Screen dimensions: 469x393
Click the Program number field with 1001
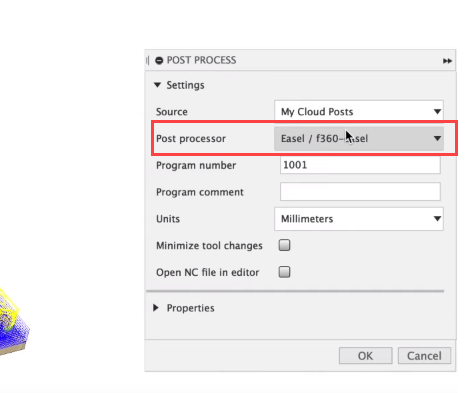[360, 165]
